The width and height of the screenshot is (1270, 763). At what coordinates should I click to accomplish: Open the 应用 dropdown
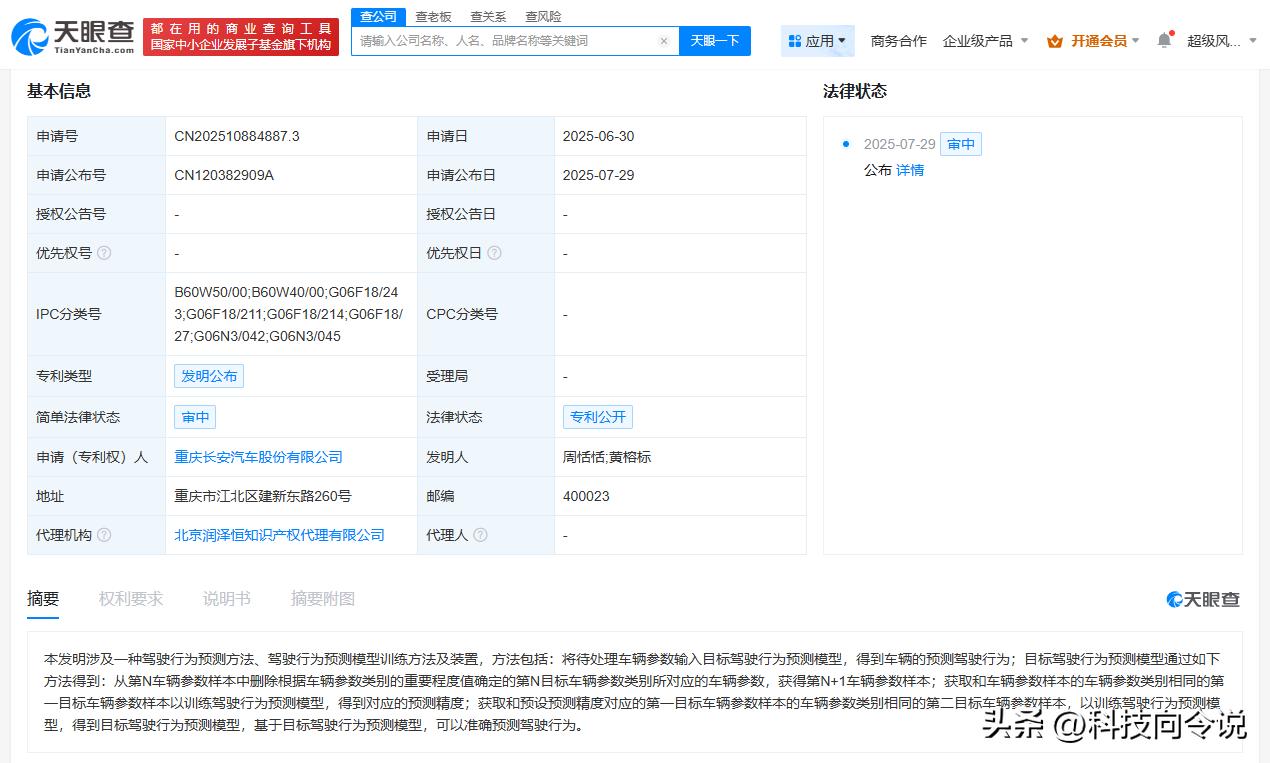coord(818,41)
